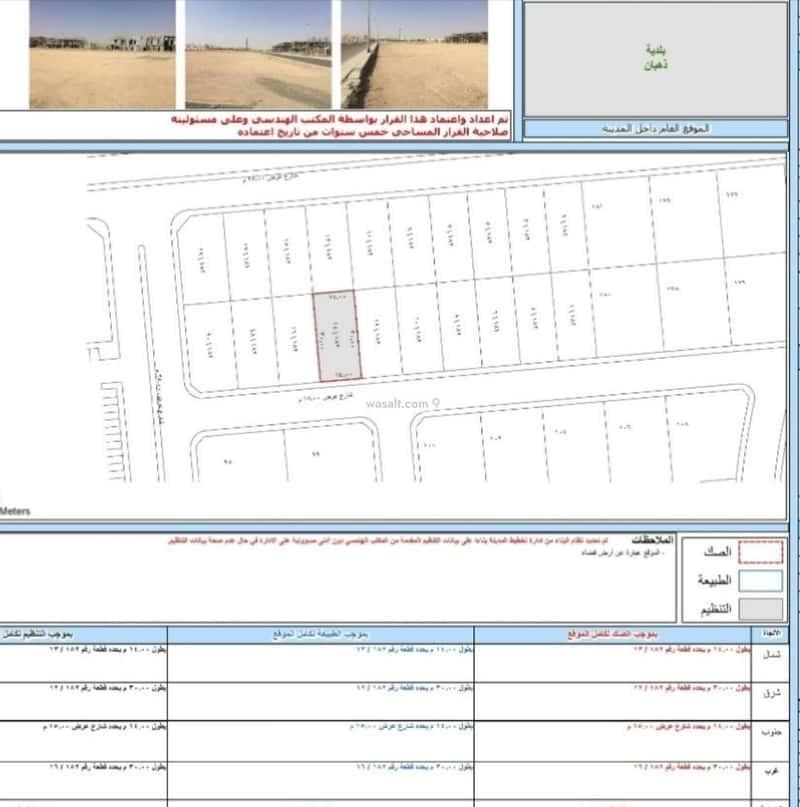Click the wasalt.com location pin icon
The image size is (800, 807).
click(436, 404)
